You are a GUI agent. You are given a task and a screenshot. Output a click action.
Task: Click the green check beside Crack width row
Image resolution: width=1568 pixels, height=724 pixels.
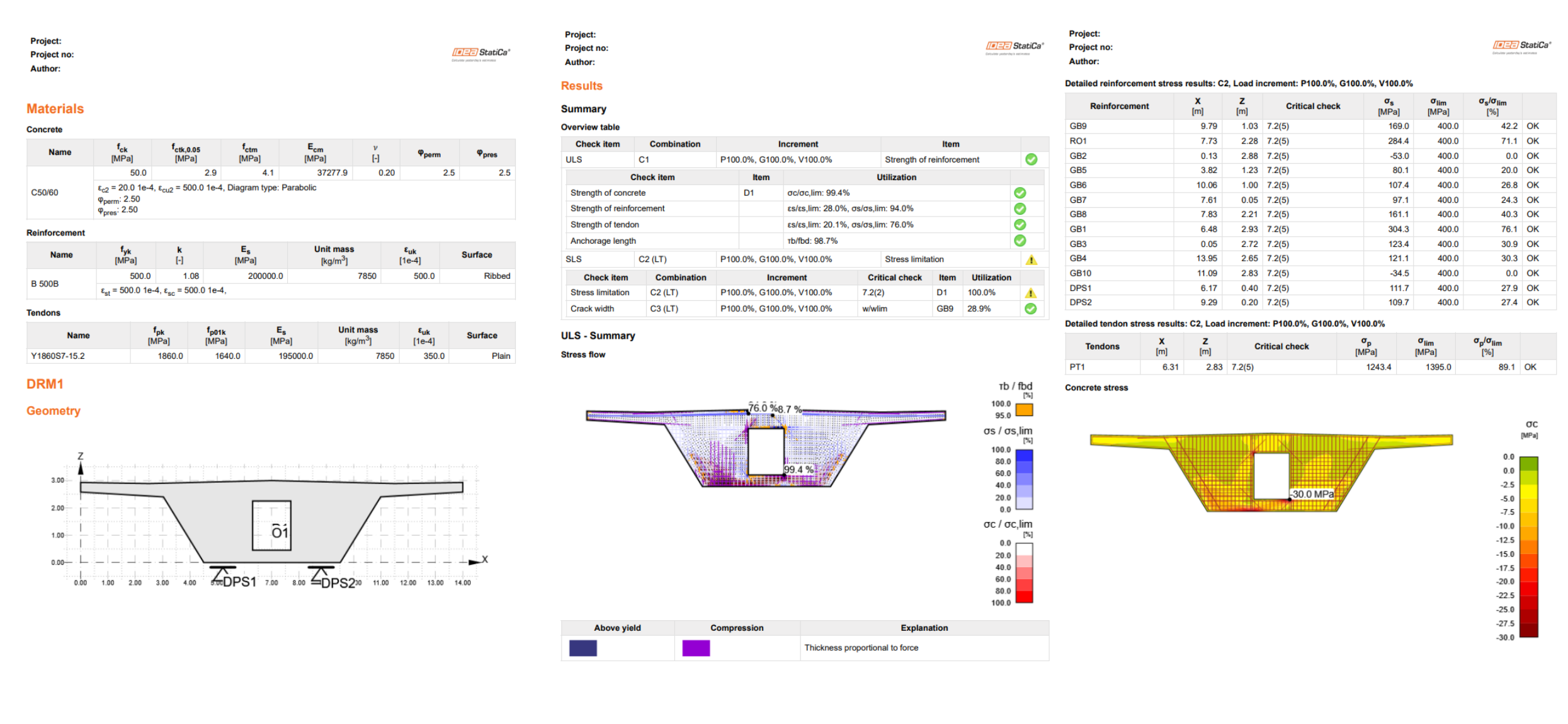pos(1030,308)
